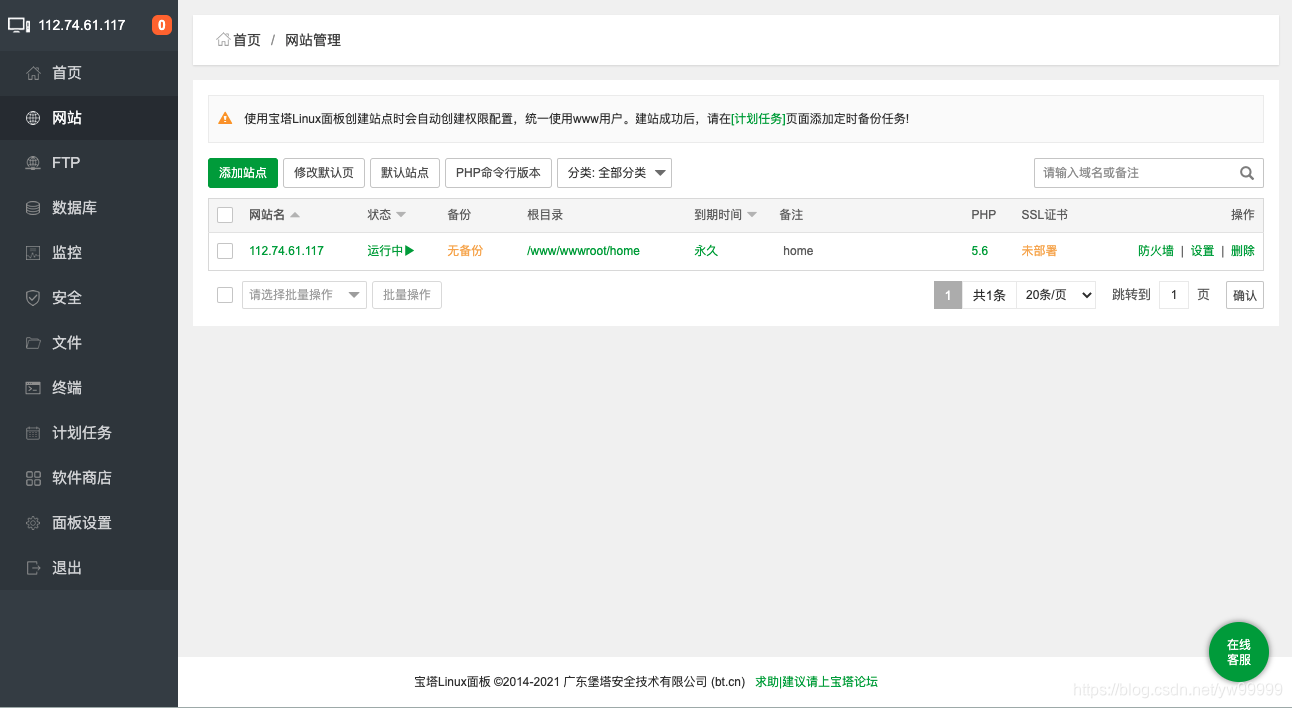Click 首页 in the breadcrumb

(247, 40)
